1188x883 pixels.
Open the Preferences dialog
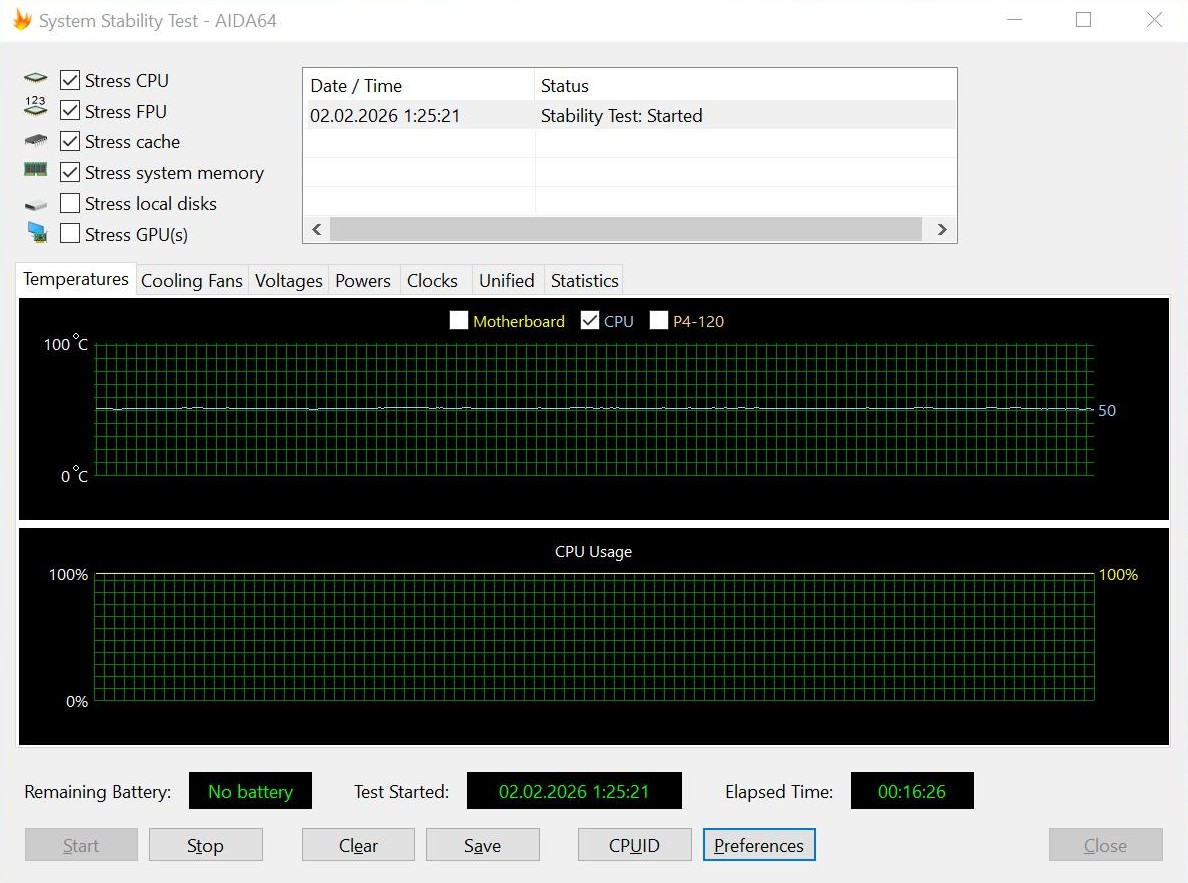tap(759, 845)
